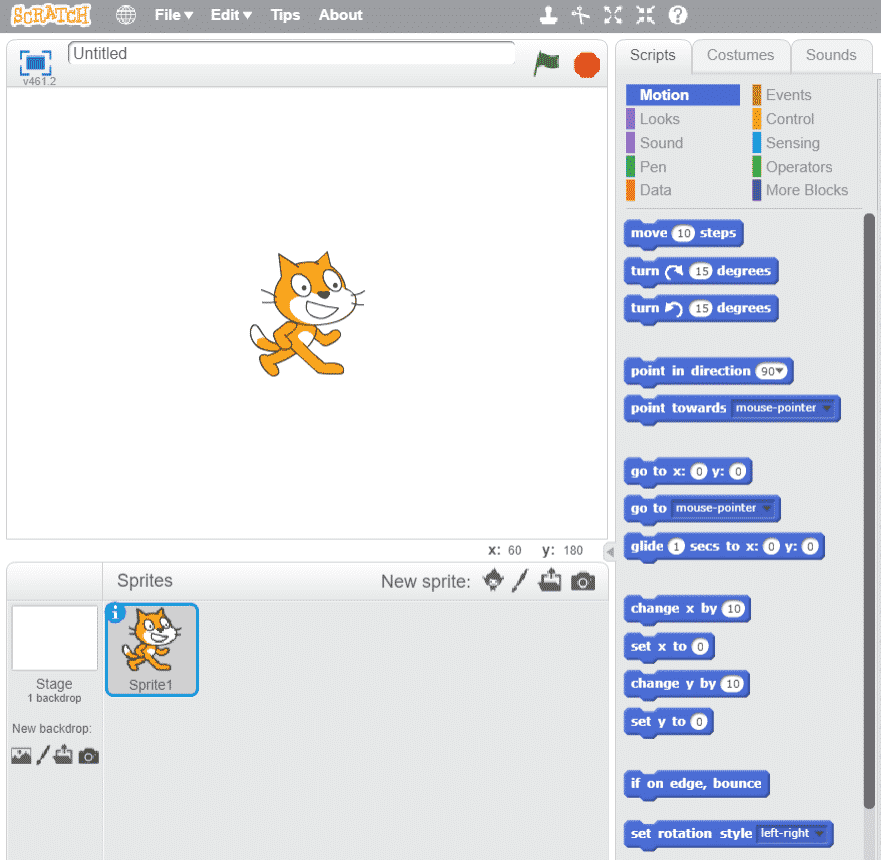The image size is (881, 860).
Task: Toggle full screen presentation mode
Action: (x=35, y=64)
